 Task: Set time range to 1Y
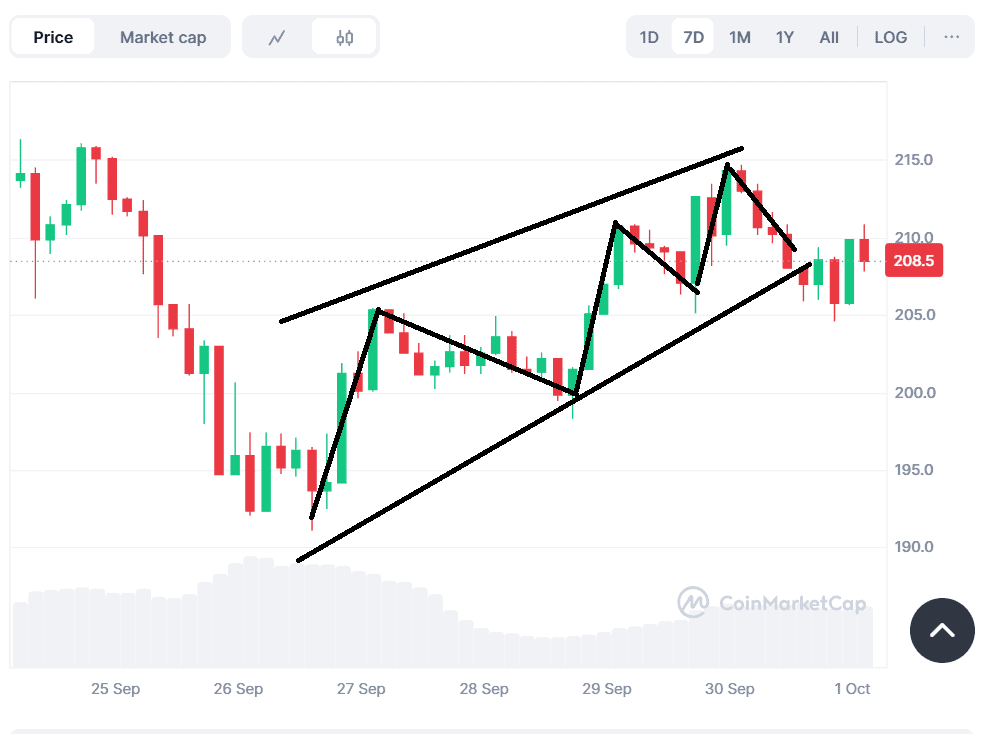coord(785,38)
